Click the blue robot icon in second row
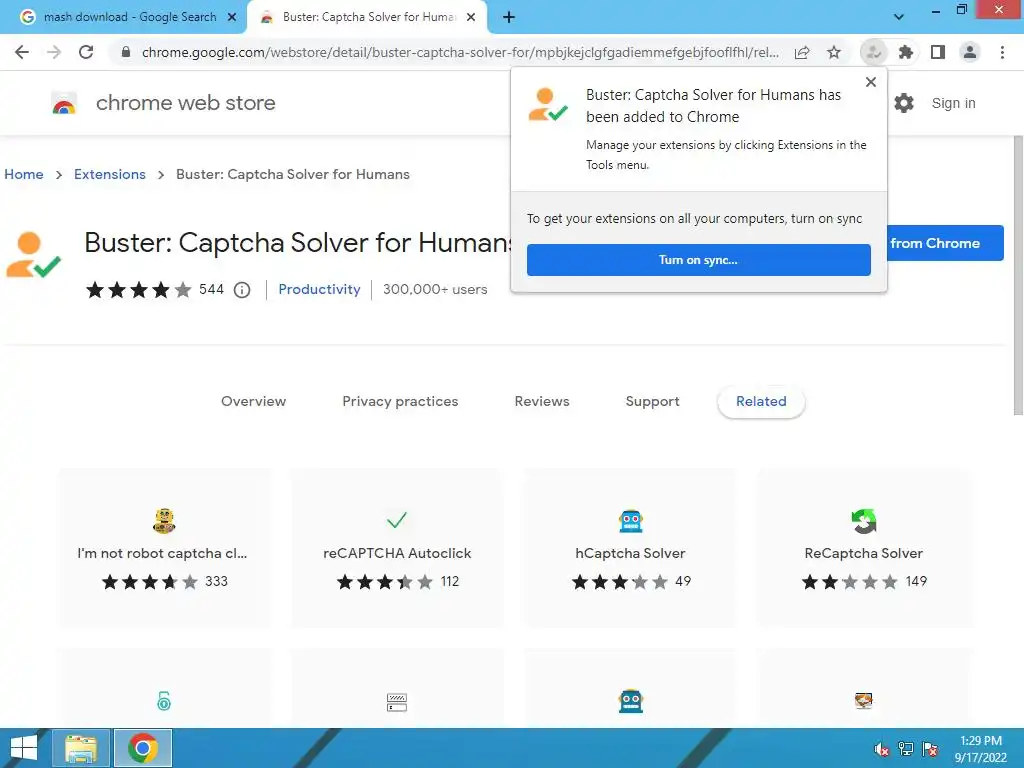This screenshot has height=768, width=1024. point(630,701)
